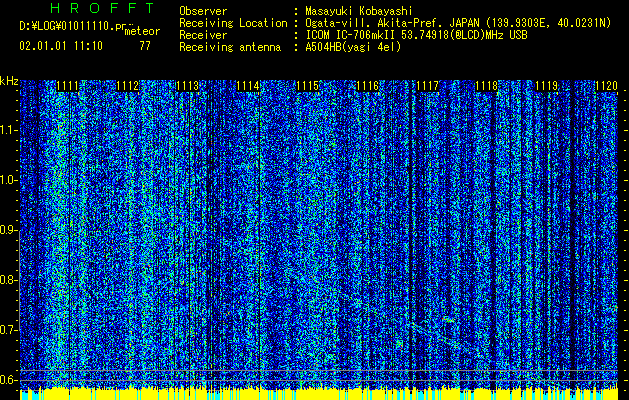Click the kHz axis unit label

[x=9, y=81]
